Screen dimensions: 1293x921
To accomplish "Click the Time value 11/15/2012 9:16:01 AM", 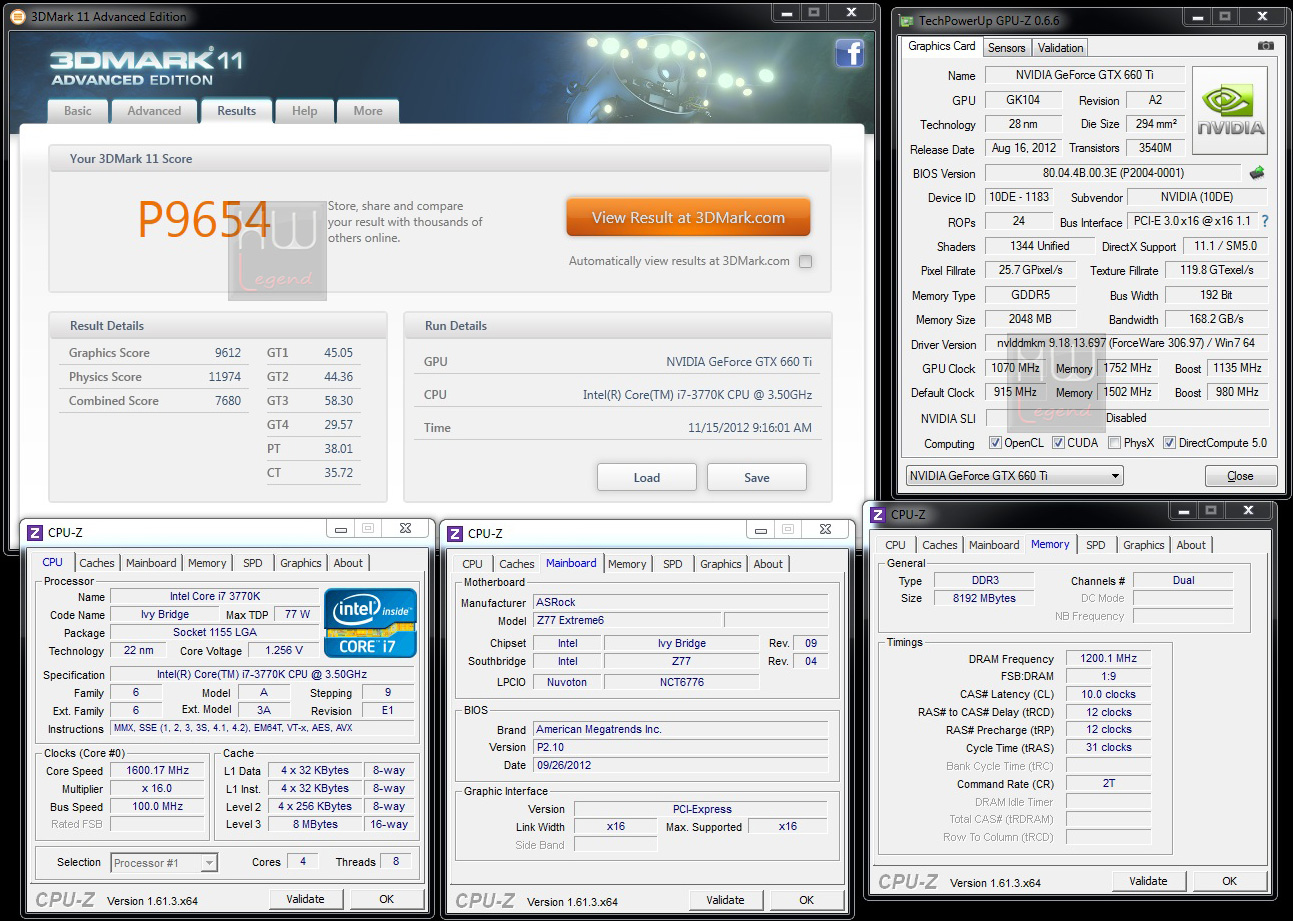I will tap(750, 428).
